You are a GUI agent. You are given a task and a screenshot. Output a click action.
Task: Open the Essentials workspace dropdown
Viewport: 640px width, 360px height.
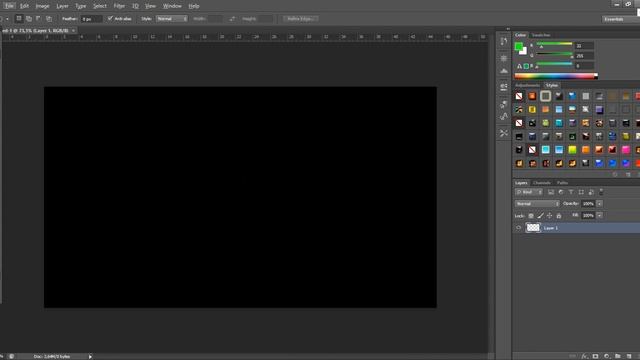tap(620, 19)
